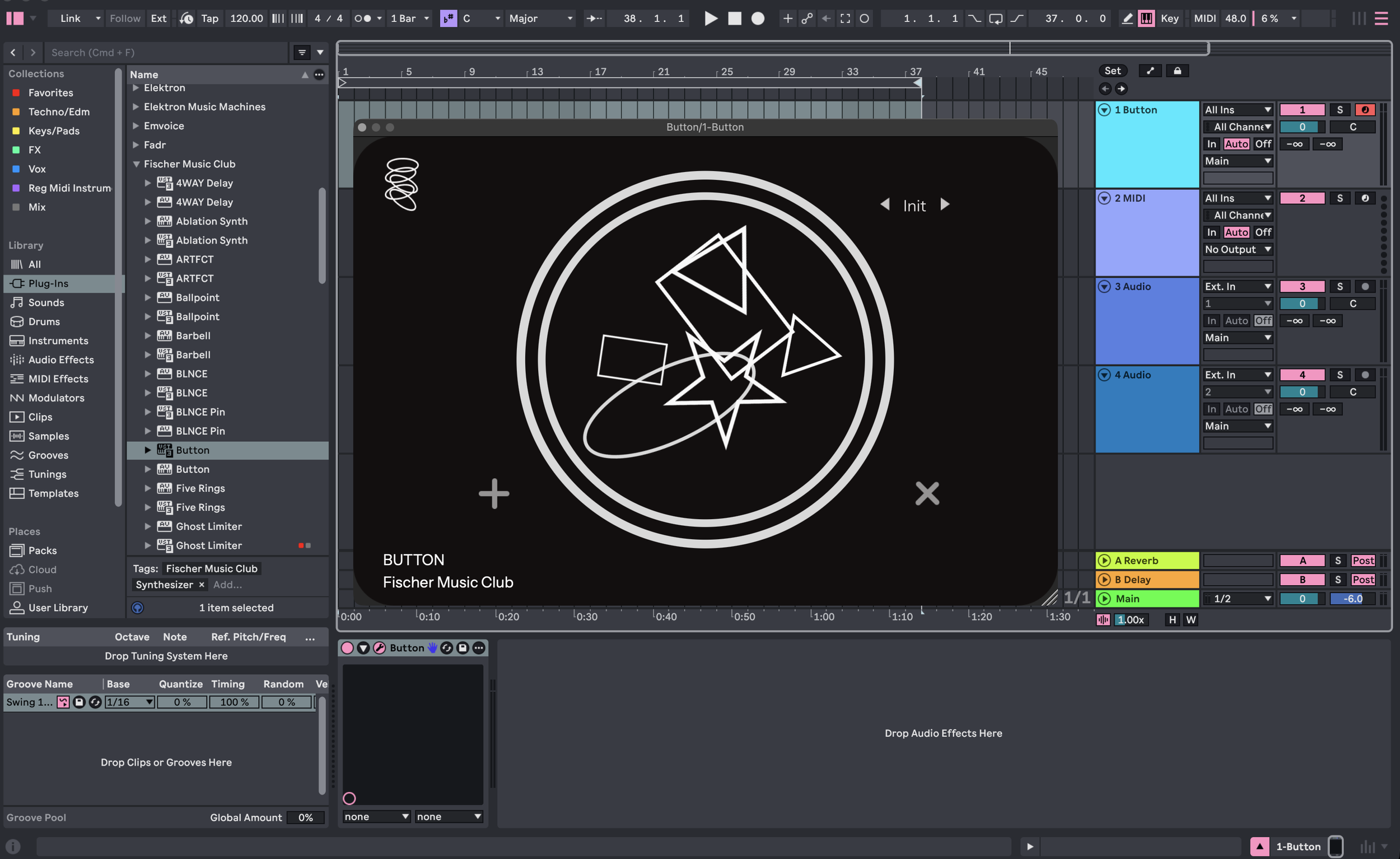Screen dimensions: 1400x859
Task: Click the Search field in browser
Action: (166, 52)
